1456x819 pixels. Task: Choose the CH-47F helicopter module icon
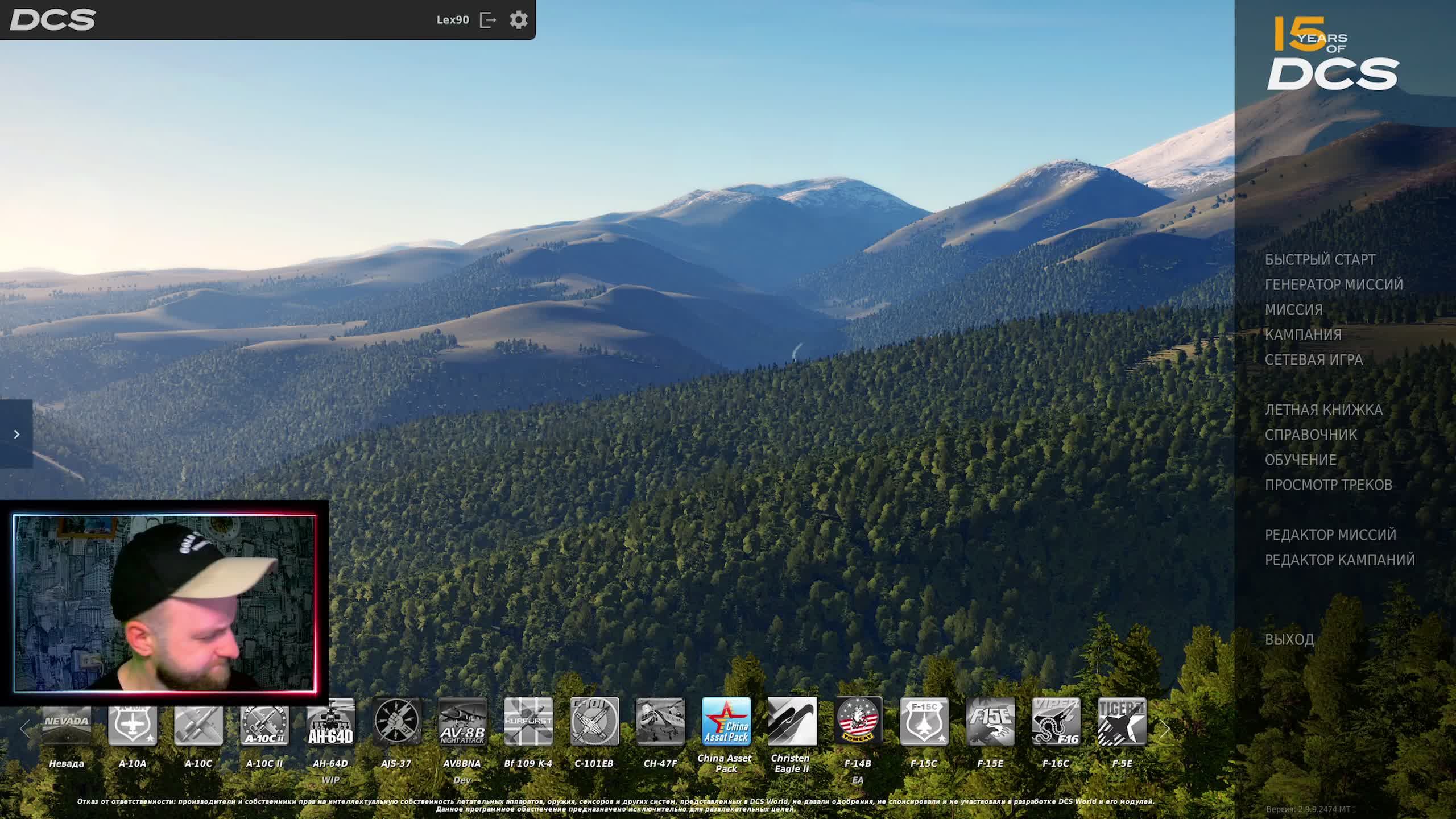pyautogui.click(x=660, y=721)
